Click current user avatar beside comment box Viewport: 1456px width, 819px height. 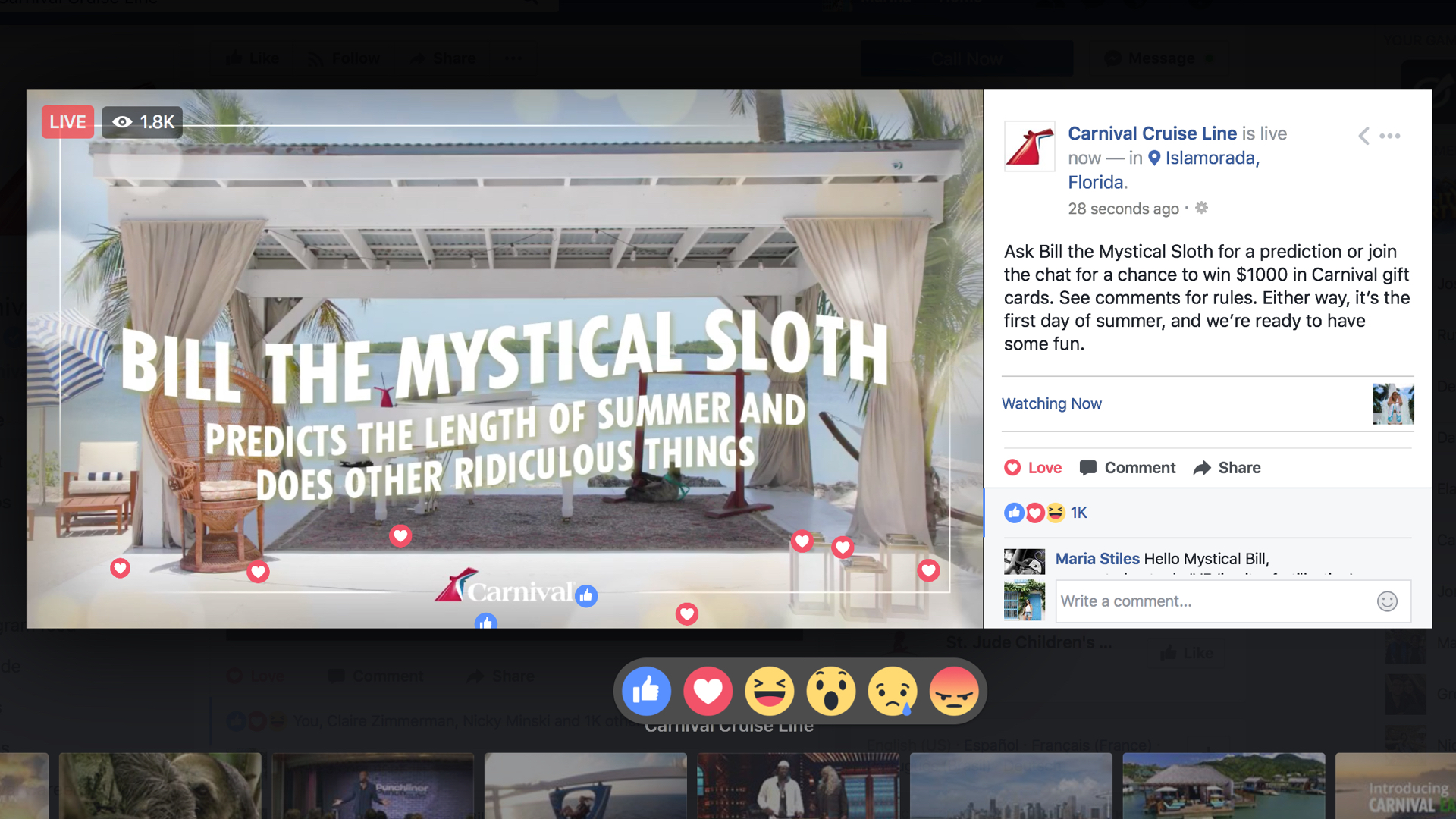pyautogui.click(x=1025, y=601)
